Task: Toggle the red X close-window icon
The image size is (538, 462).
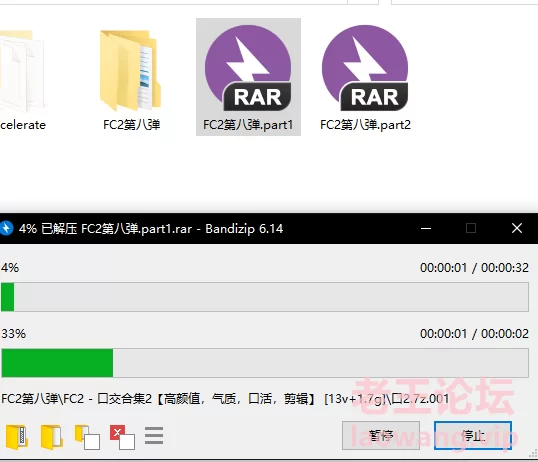Action: pyautogui.click(x=122, y=437)
